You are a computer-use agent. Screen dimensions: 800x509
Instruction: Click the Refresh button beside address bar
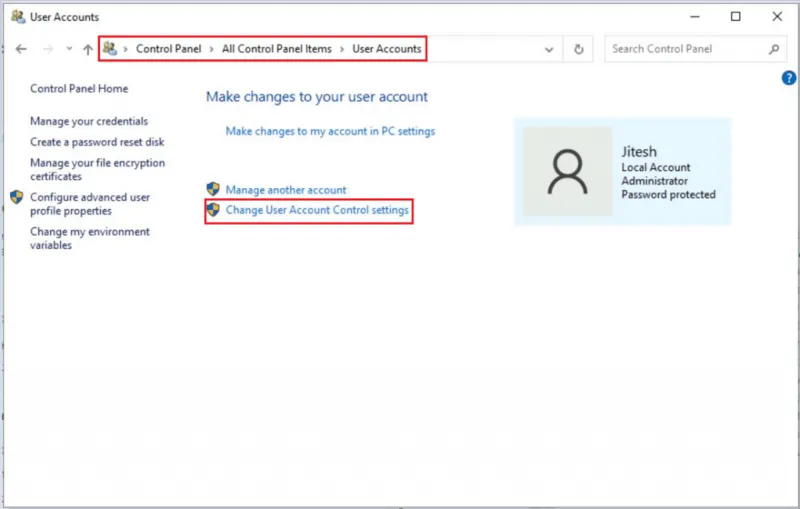coord(579,49)
